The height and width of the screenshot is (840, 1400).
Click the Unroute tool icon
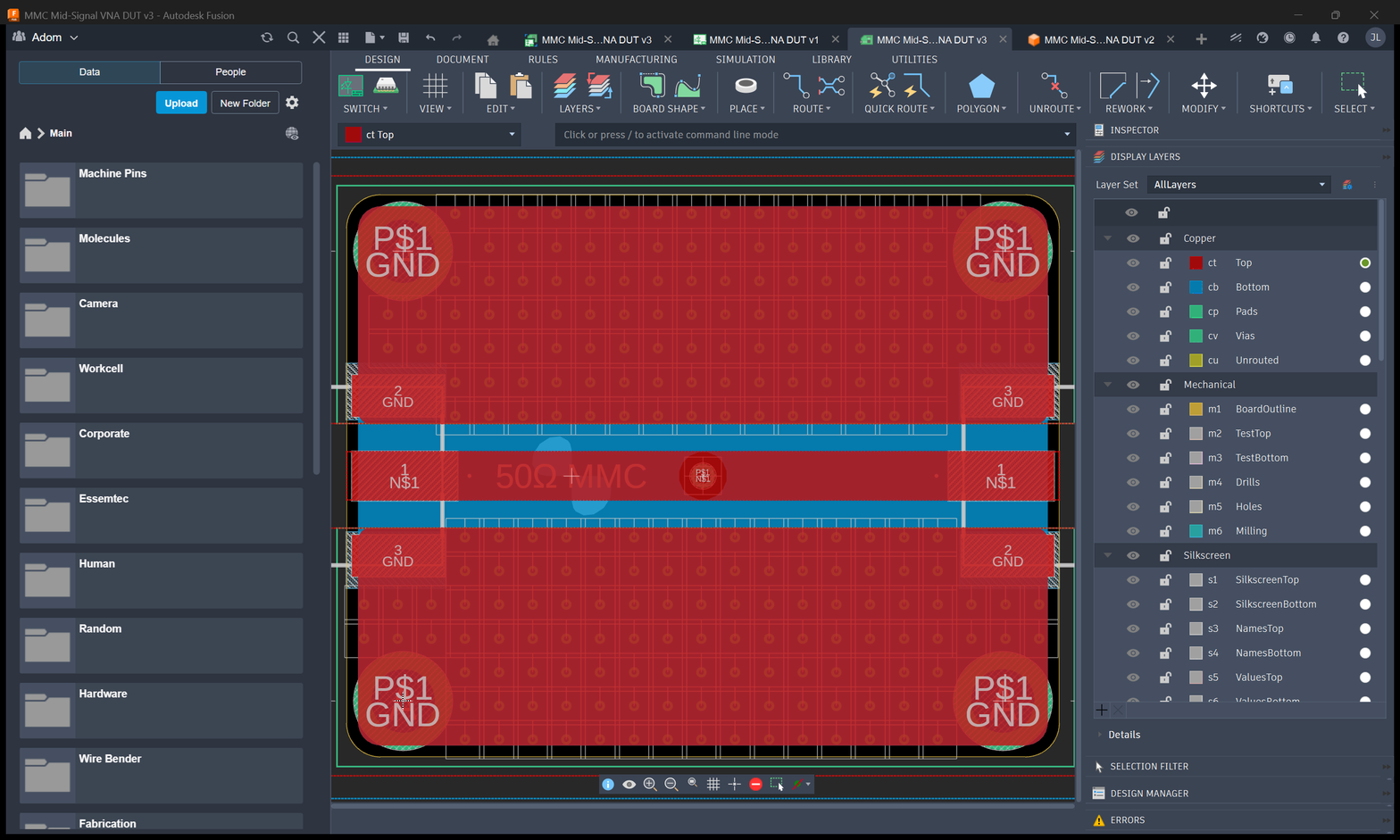pyautogui.click(x=1054, y=87)
